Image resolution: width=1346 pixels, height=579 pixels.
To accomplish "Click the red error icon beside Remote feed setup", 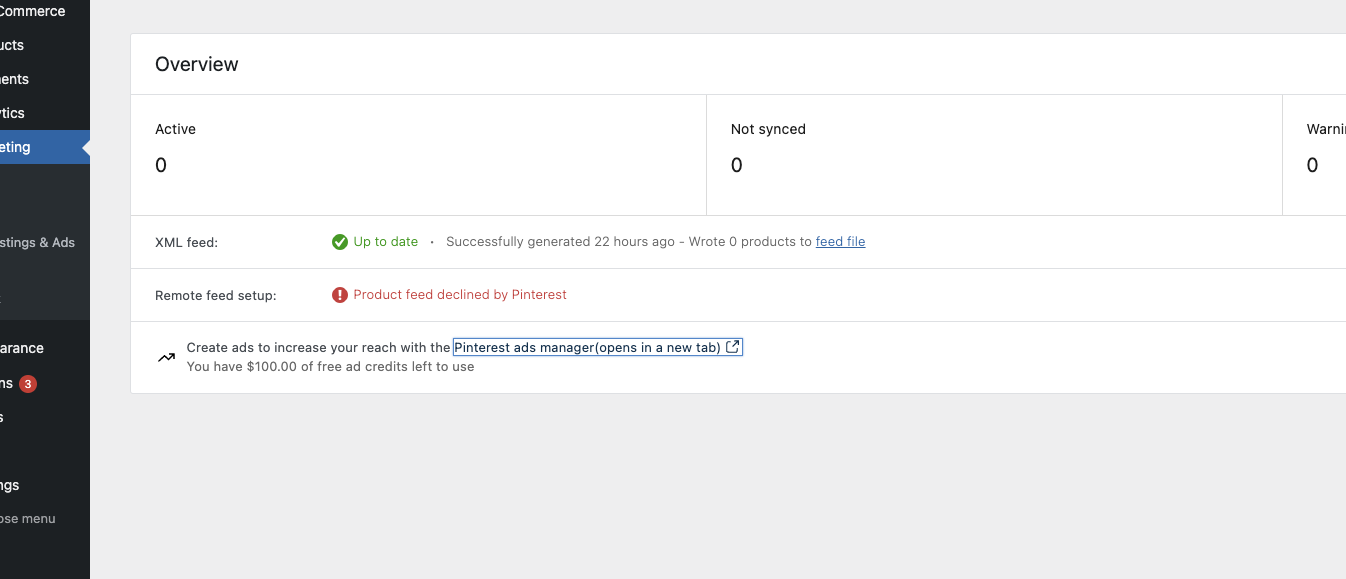I will coord(339,294).
